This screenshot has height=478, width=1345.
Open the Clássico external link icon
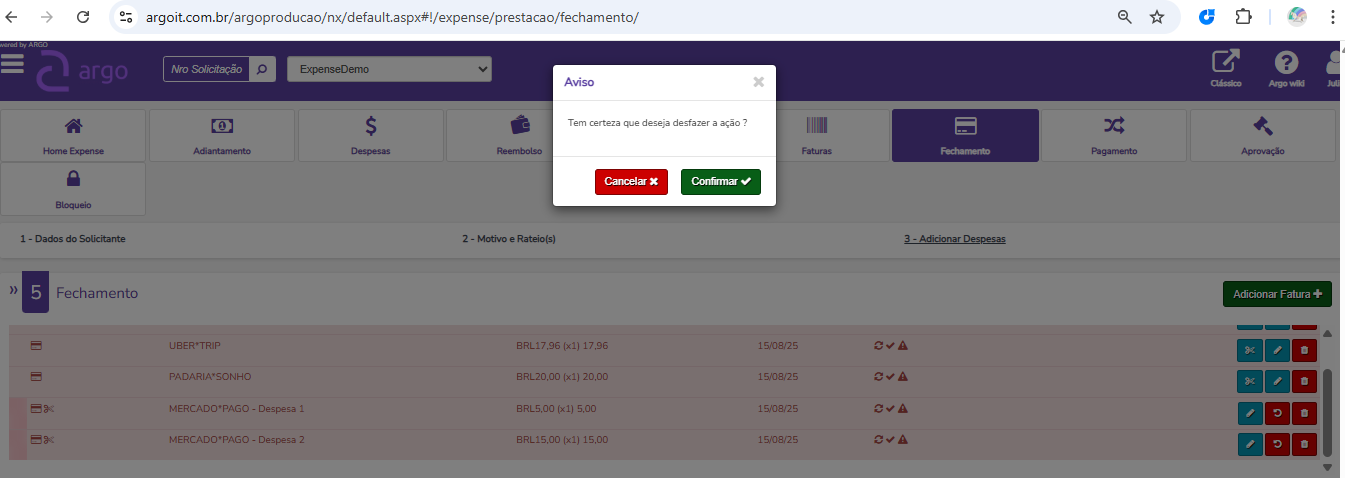1225,63
